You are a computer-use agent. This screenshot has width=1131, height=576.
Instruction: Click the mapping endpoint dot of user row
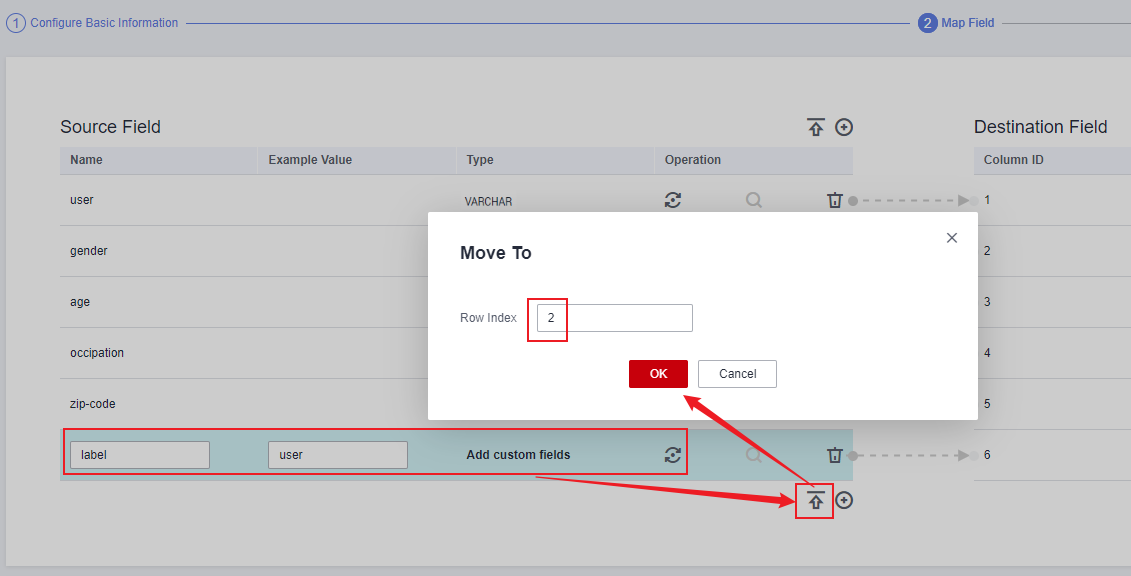point(853,201)
